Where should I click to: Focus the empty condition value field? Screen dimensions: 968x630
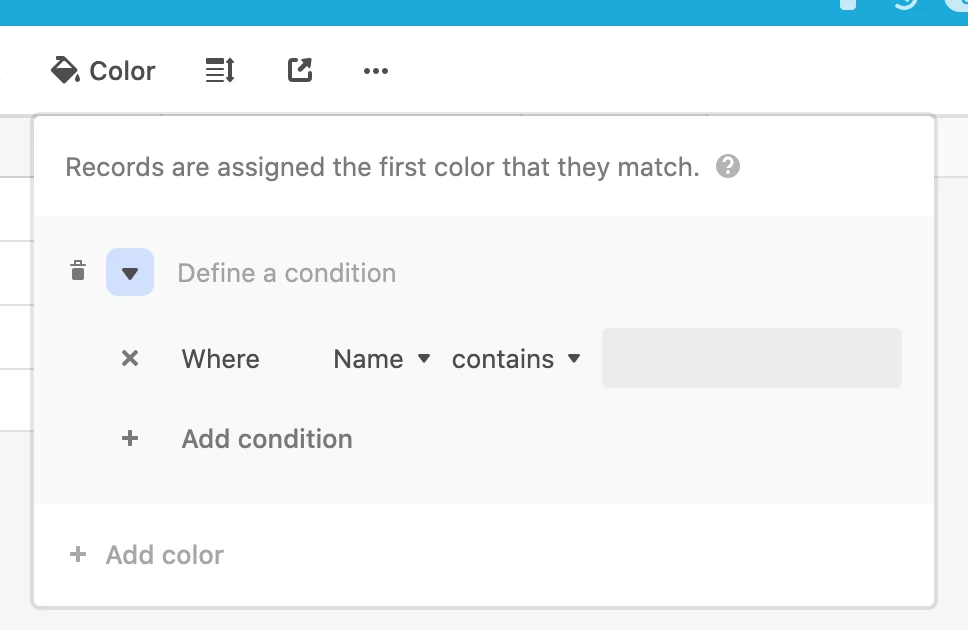coord(751,358)
